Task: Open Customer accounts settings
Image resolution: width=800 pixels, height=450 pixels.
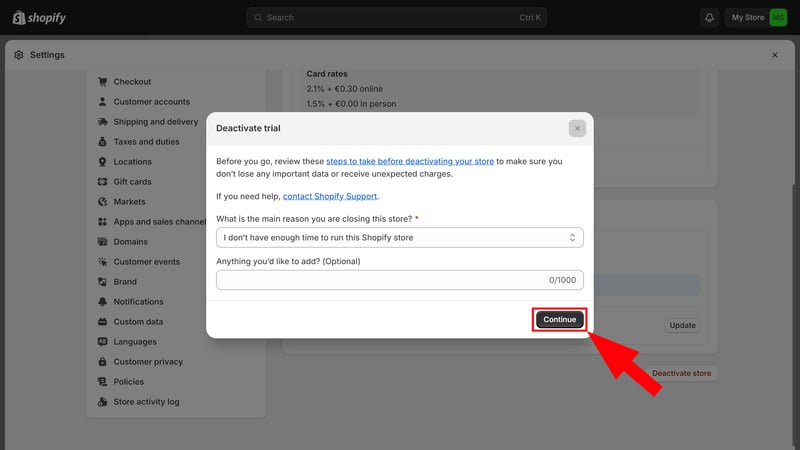Action: coord(152,102)
